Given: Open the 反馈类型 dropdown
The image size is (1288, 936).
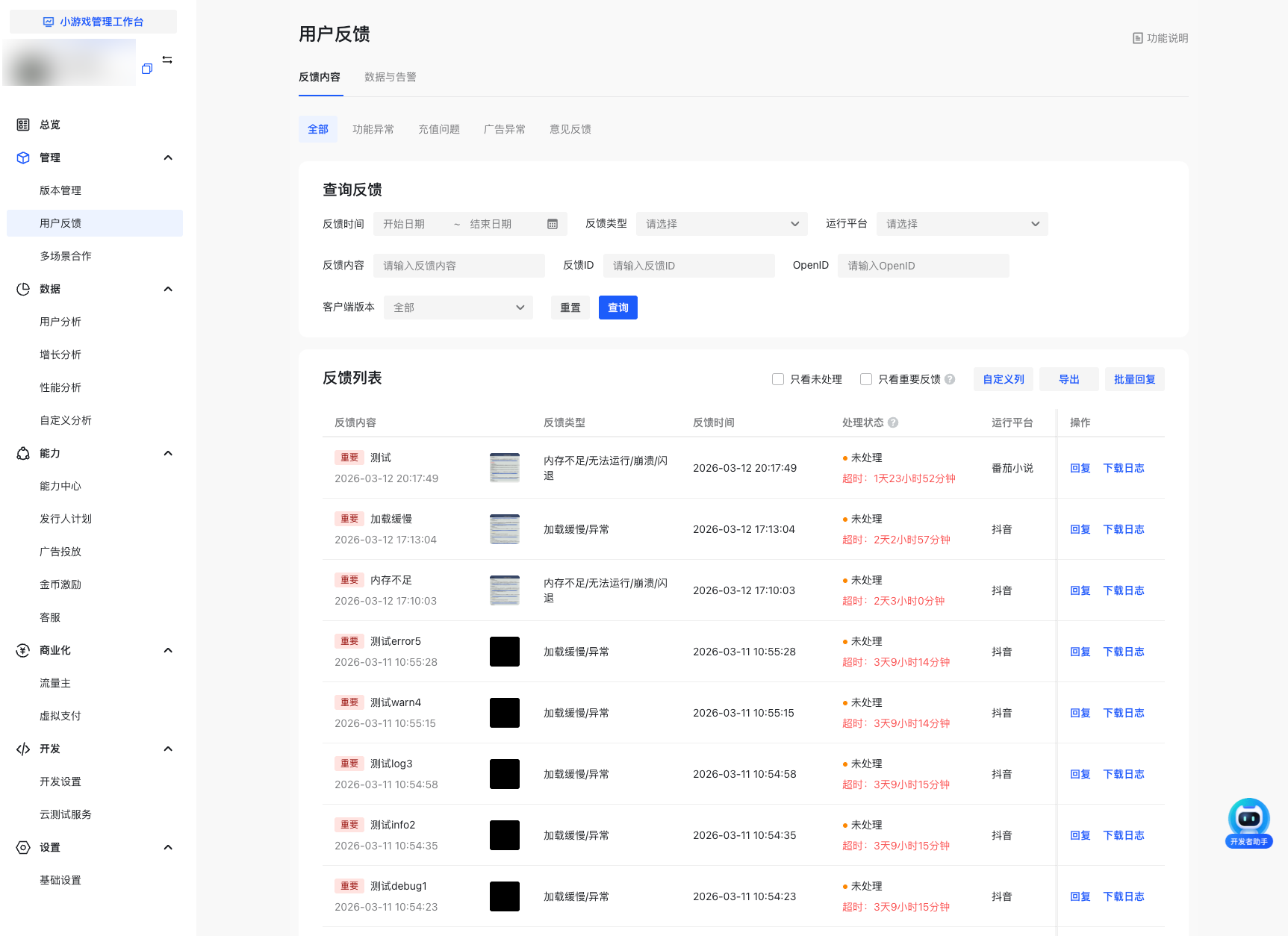Looking at the screenshot, I should tap(721, 224).
